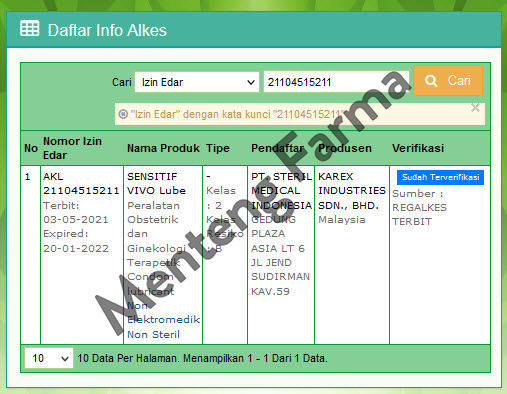The width and height of the screenshot is (507, 394).
Task: Open the 10 rows per page dropdown
Action: click(x=49, y=358)
